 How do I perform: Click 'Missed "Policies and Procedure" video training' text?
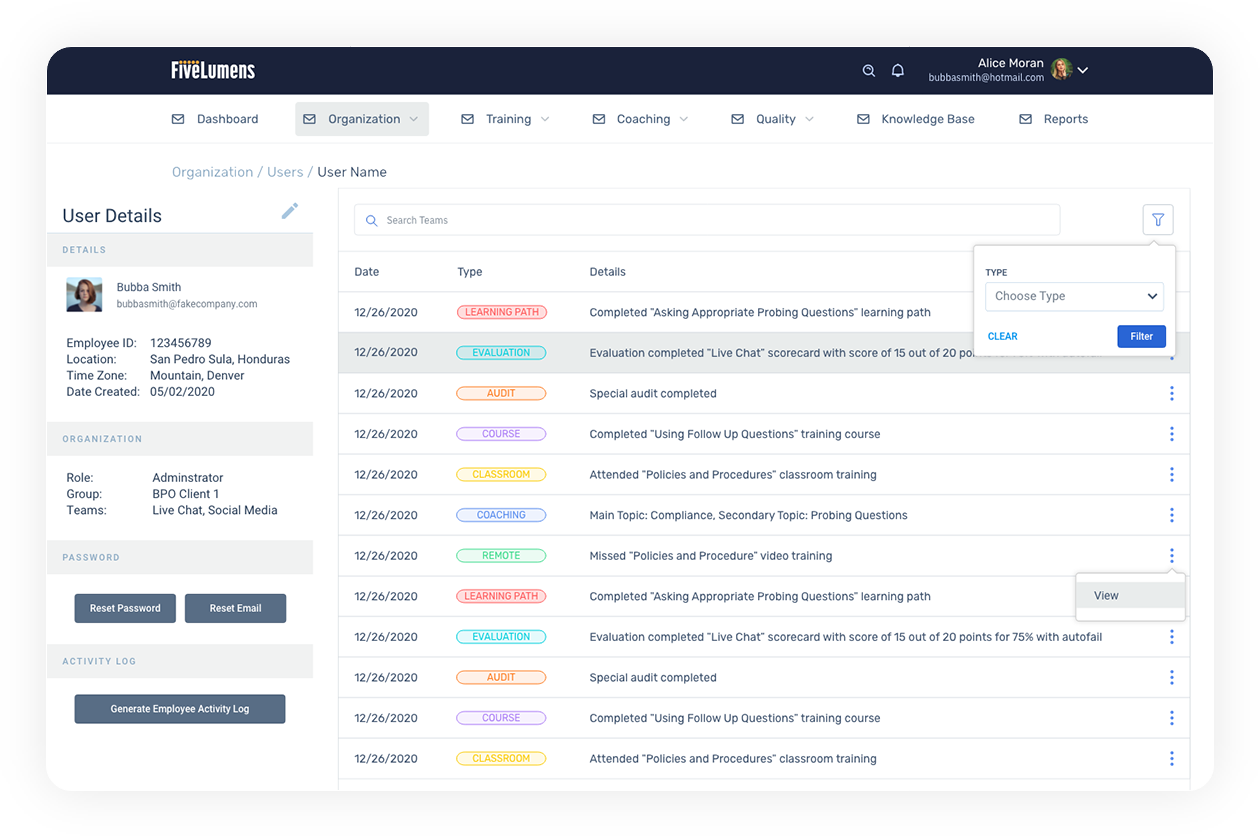click(x=711, y=556)
